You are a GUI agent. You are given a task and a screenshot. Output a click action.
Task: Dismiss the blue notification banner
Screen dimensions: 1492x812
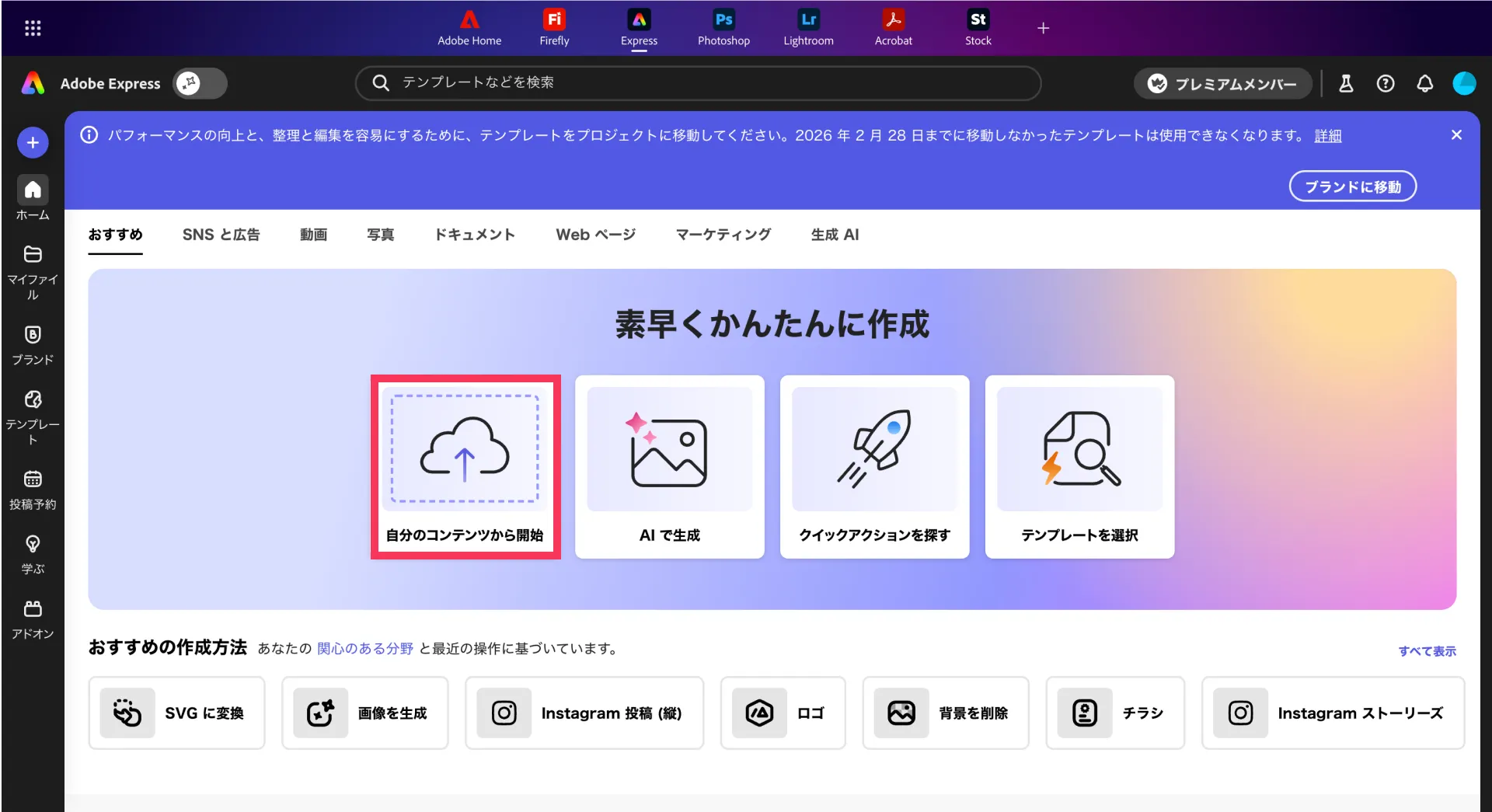point(1456,135)
